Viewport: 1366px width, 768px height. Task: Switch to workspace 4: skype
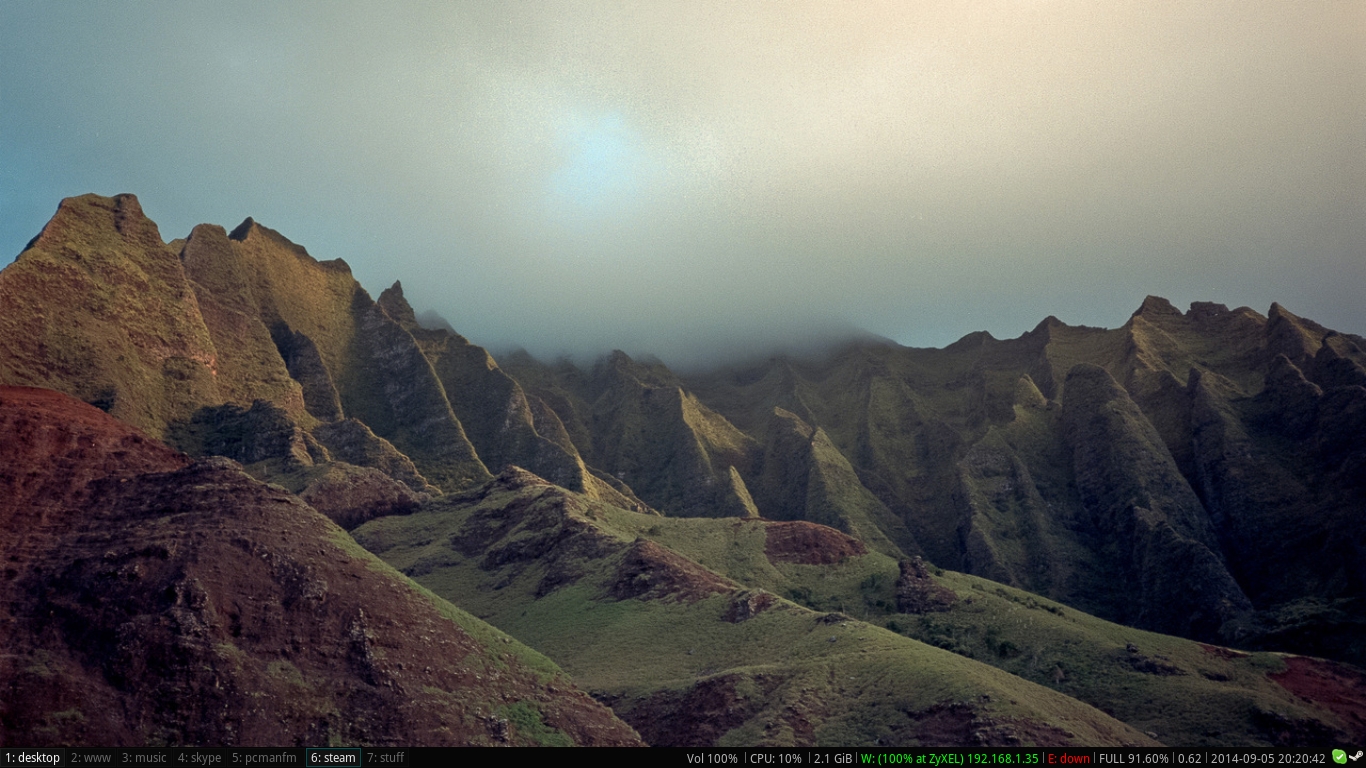click(200, 758)
